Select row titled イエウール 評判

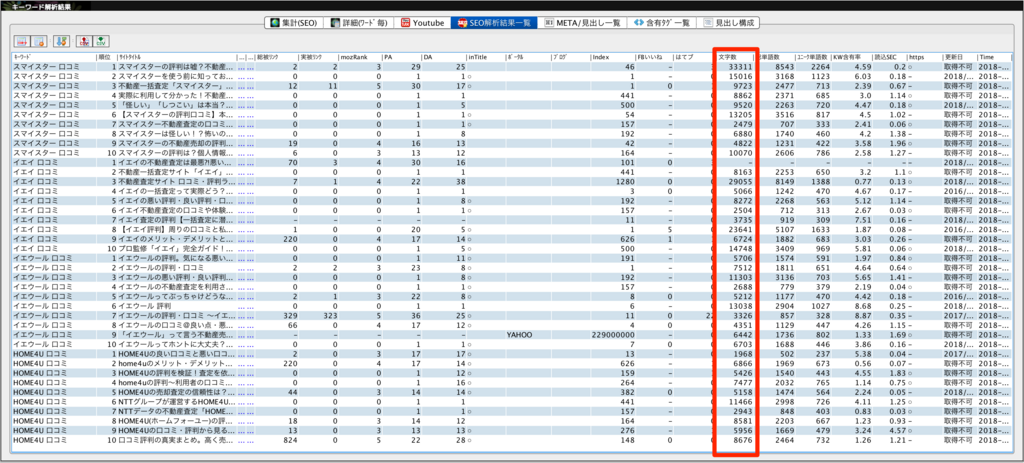pyautogui.click(x=511, y=305)
